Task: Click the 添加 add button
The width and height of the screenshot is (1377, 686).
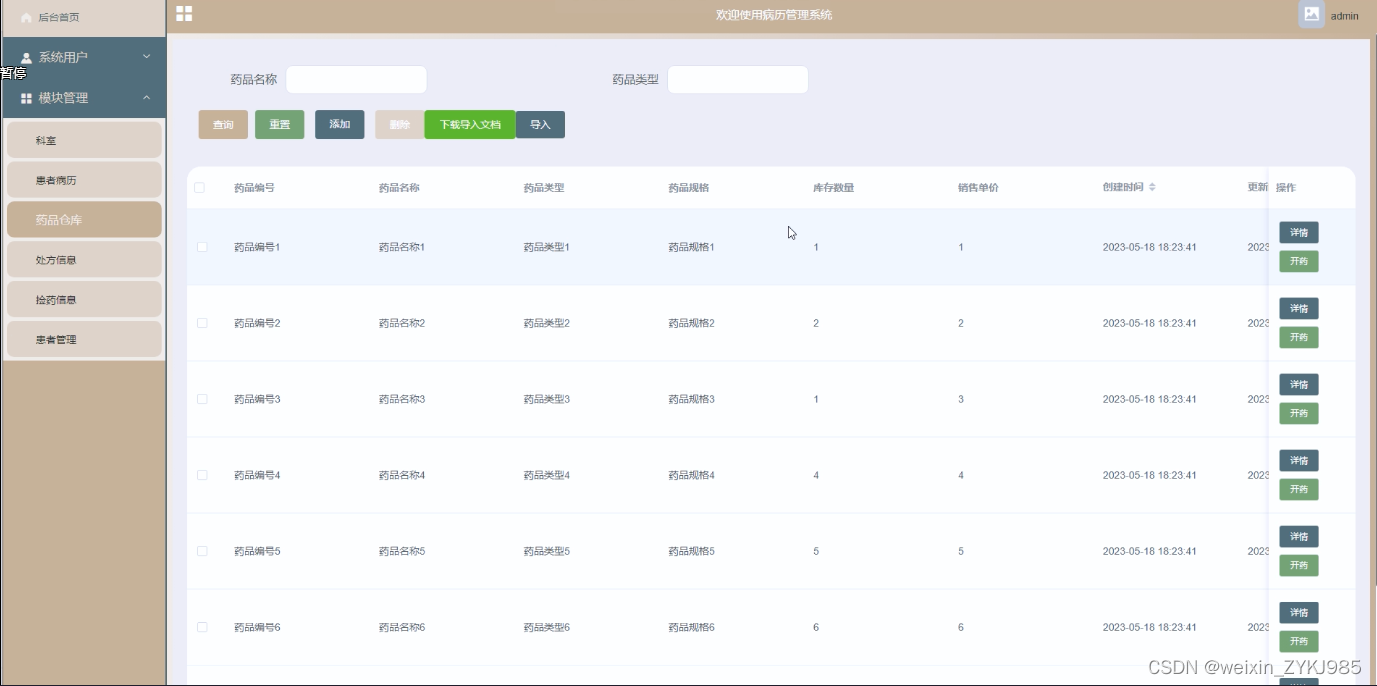Action: point(340,124)
